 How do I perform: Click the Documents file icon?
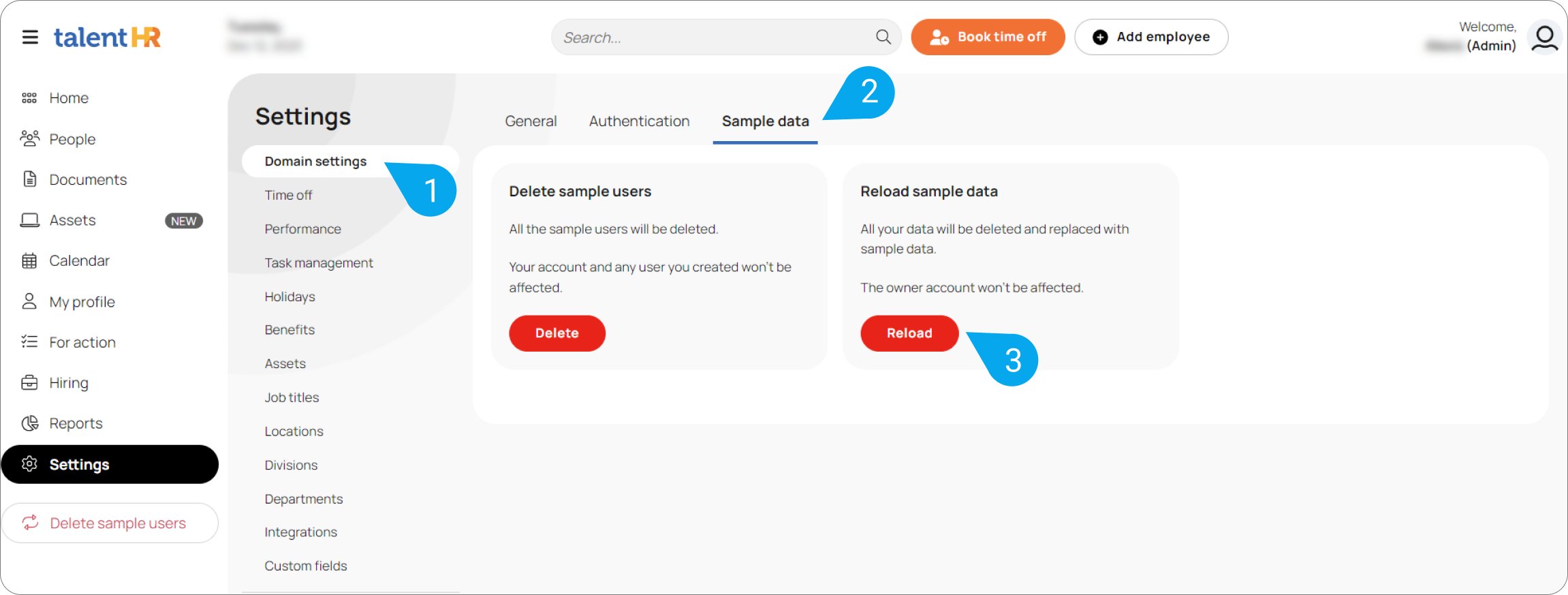click(29, 179)
